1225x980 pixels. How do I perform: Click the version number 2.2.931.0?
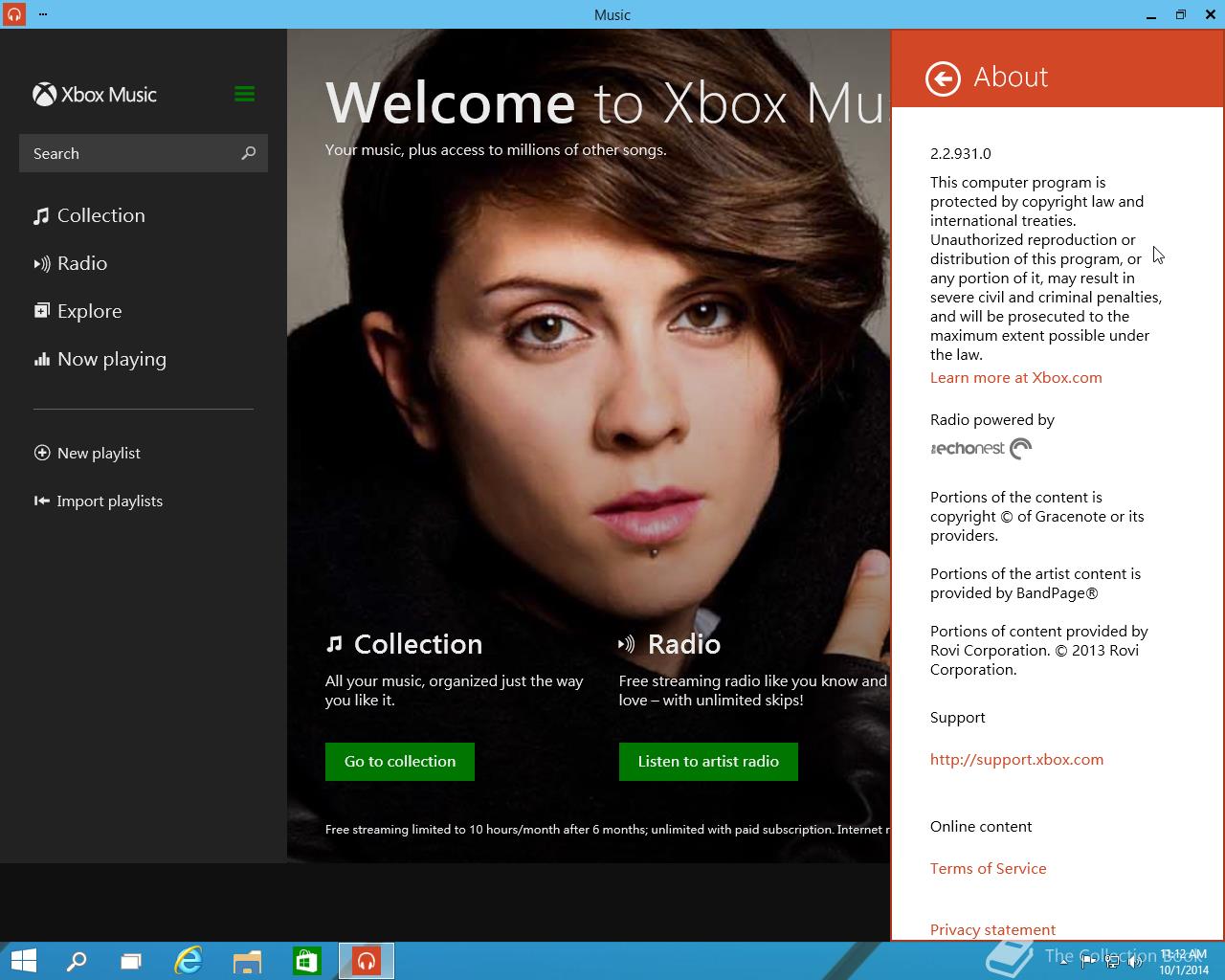[x=961, y=153]
